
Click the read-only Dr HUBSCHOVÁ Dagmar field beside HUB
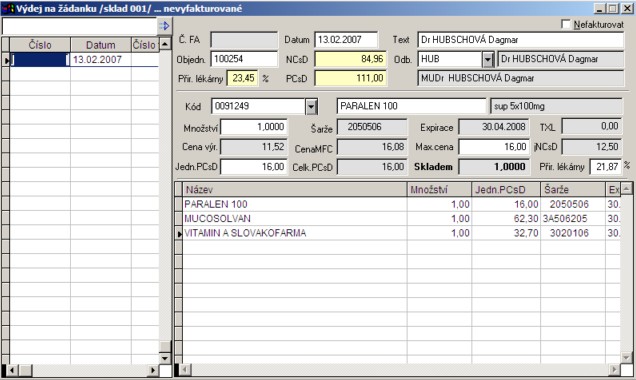pos(561,59)
